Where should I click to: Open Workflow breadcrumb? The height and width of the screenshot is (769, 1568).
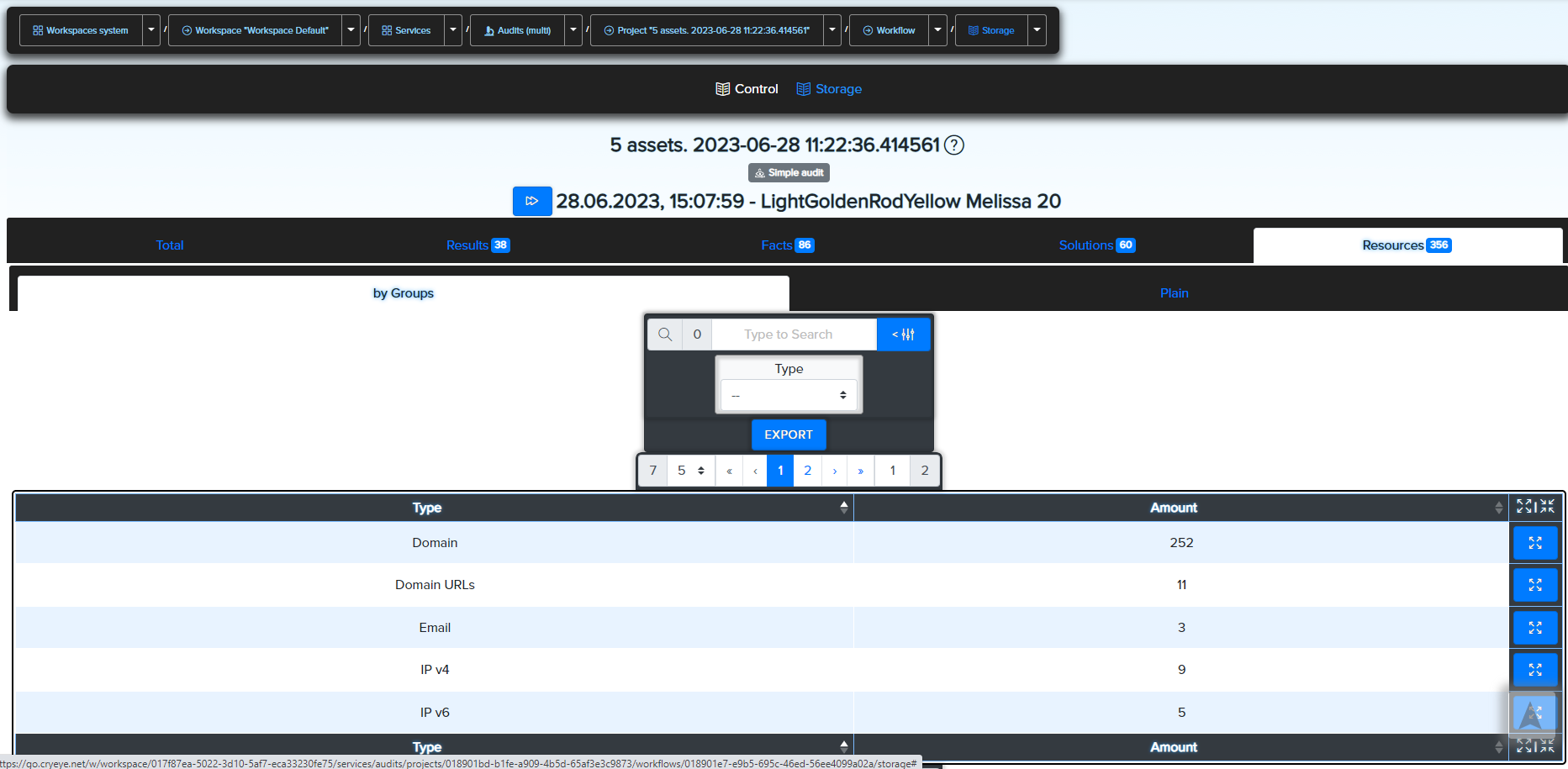click(x=889, y=30)
